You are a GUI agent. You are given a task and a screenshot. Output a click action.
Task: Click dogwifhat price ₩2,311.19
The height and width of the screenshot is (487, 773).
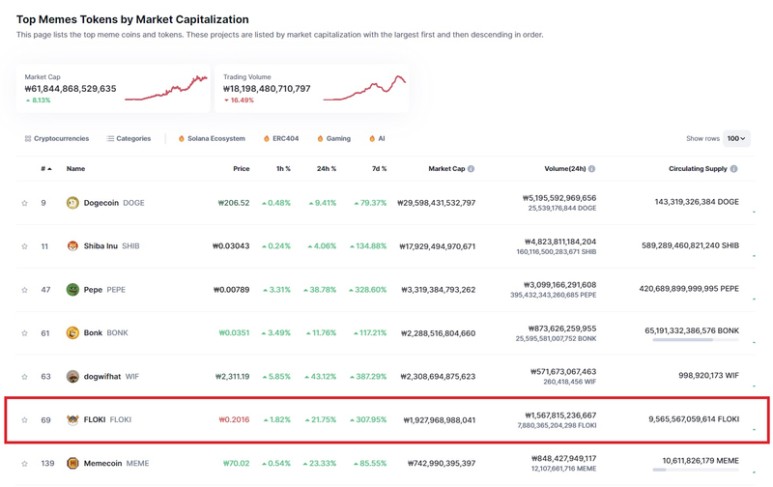(232, 376)
